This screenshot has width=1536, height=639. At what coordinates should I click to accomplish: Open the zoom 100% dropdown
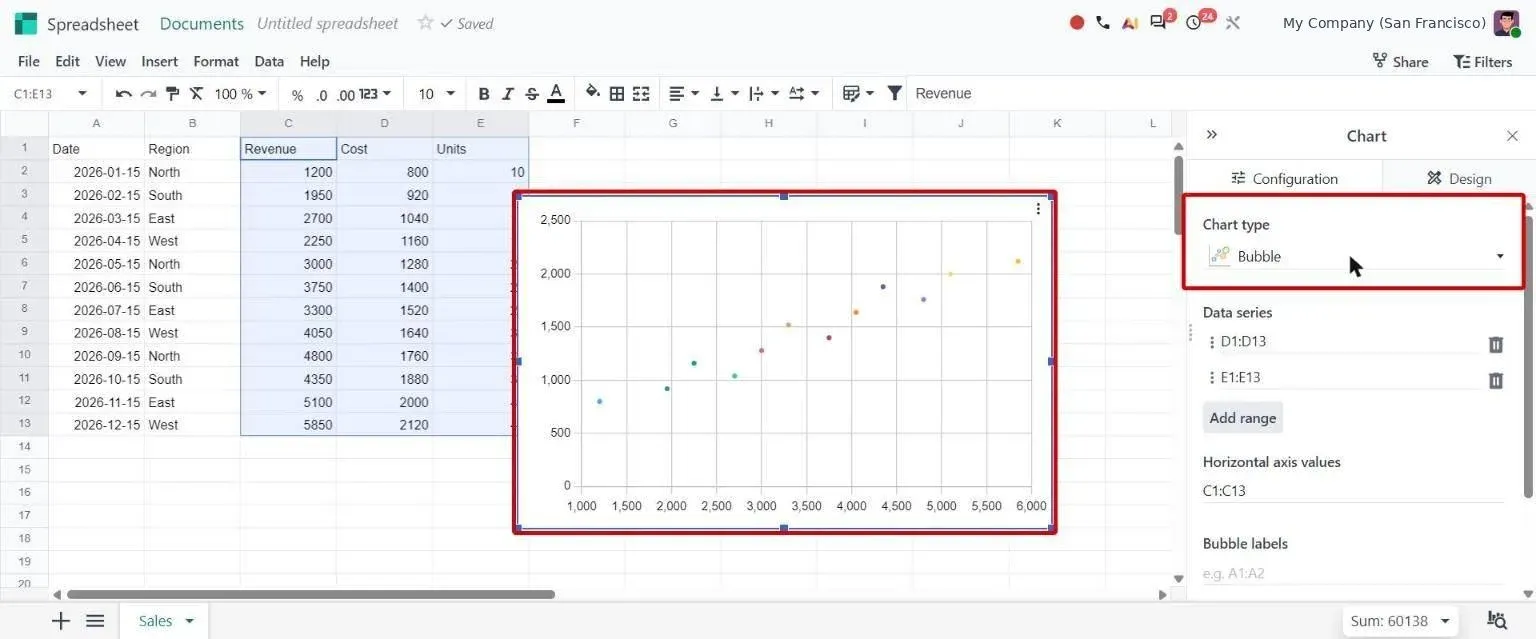(x=241, y=94)
